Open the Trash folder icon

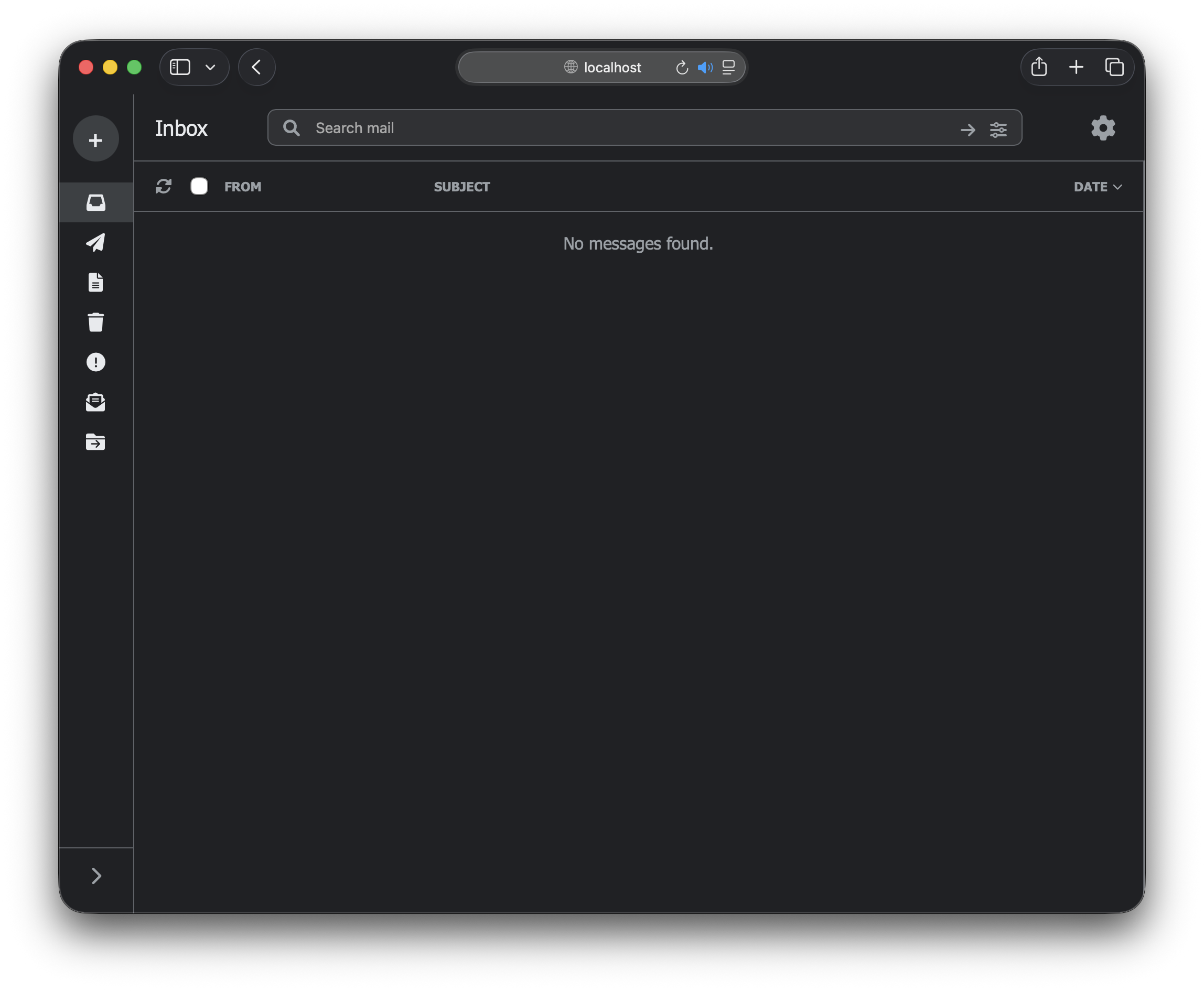click(x=96, y=322)
